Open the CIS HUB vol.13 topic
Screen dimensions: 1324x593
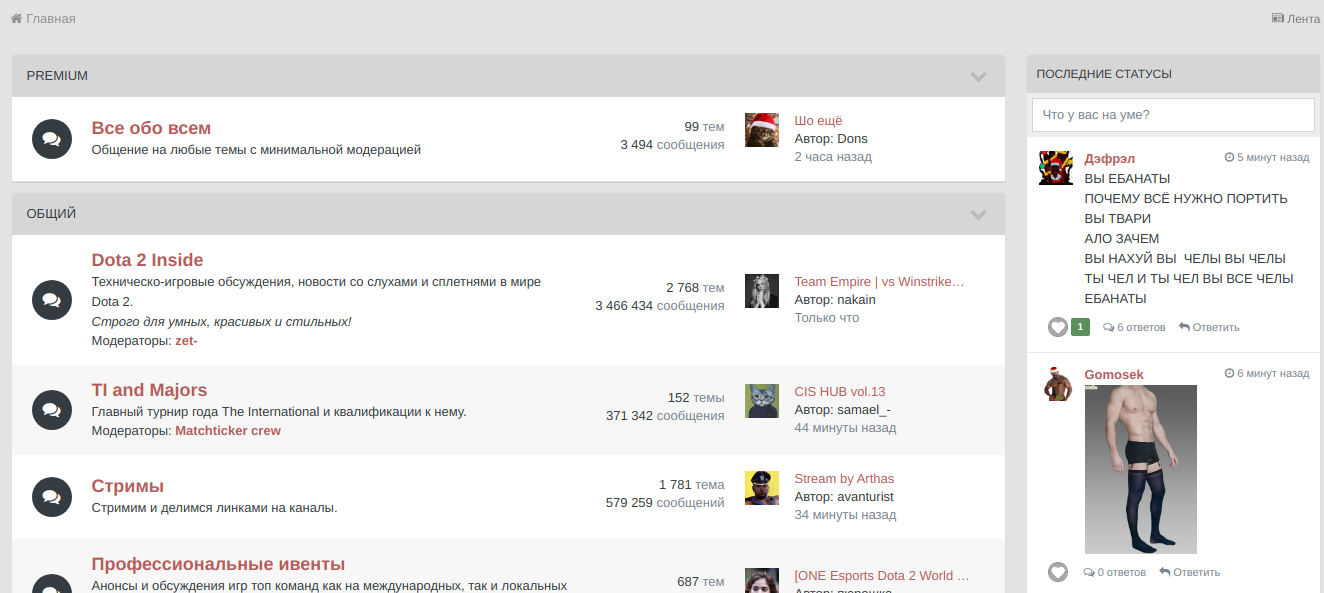pos(840,391)
